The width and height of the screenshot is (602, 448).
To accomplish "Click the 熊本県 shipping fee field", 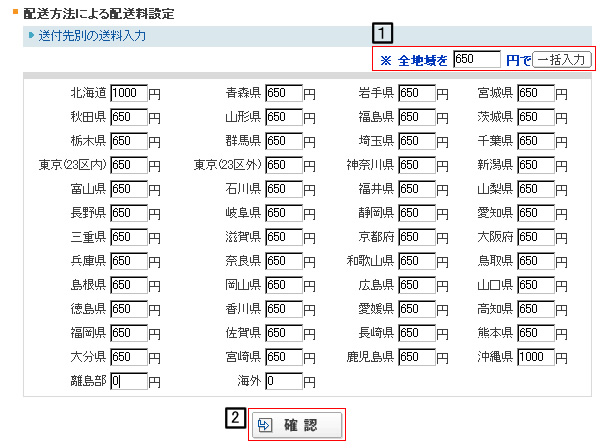I will [x=536, y=333].
